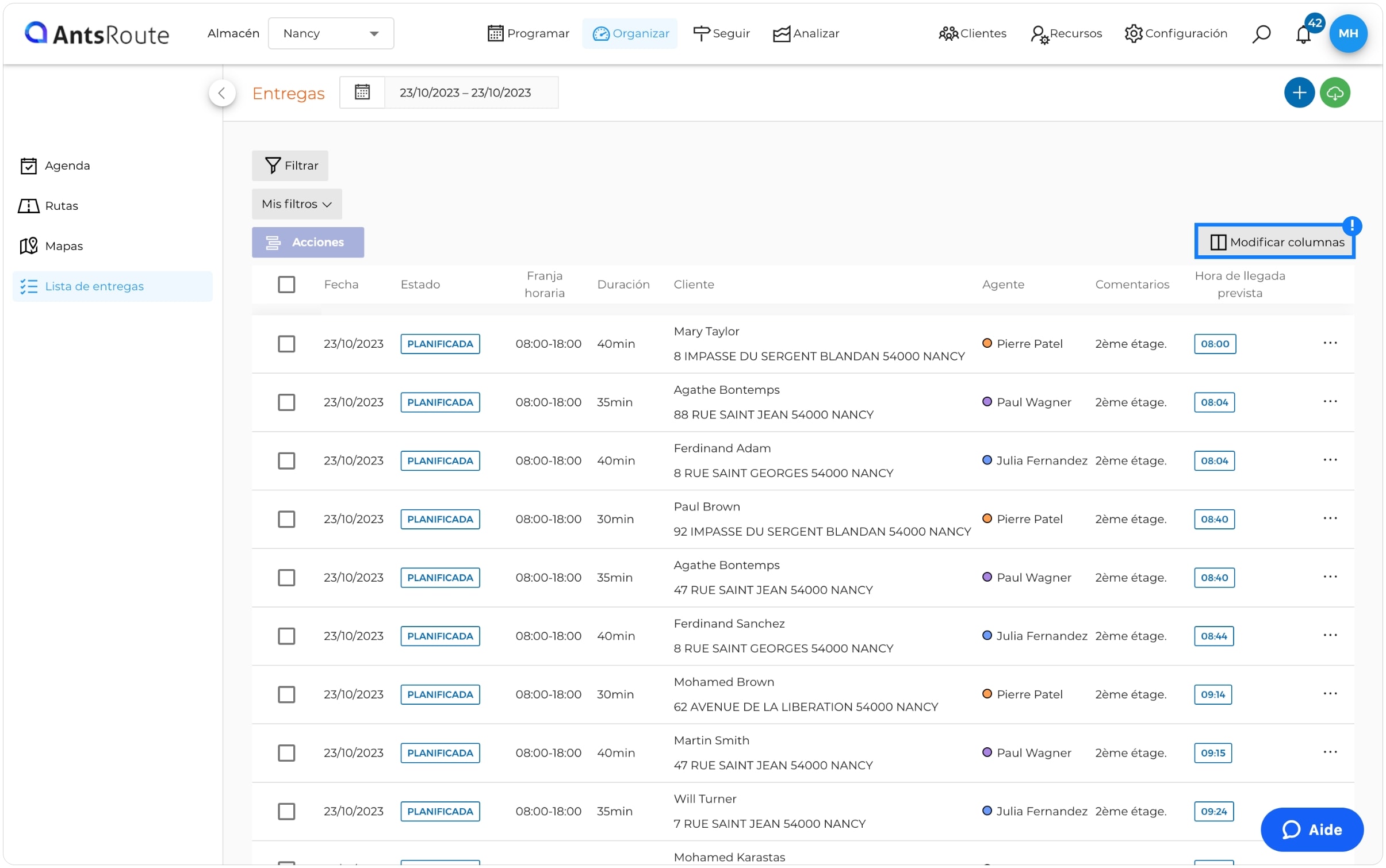Expand the Mis filtros dropdown
This screenshot has width=1386, height=868.
[x=297, y=204]
